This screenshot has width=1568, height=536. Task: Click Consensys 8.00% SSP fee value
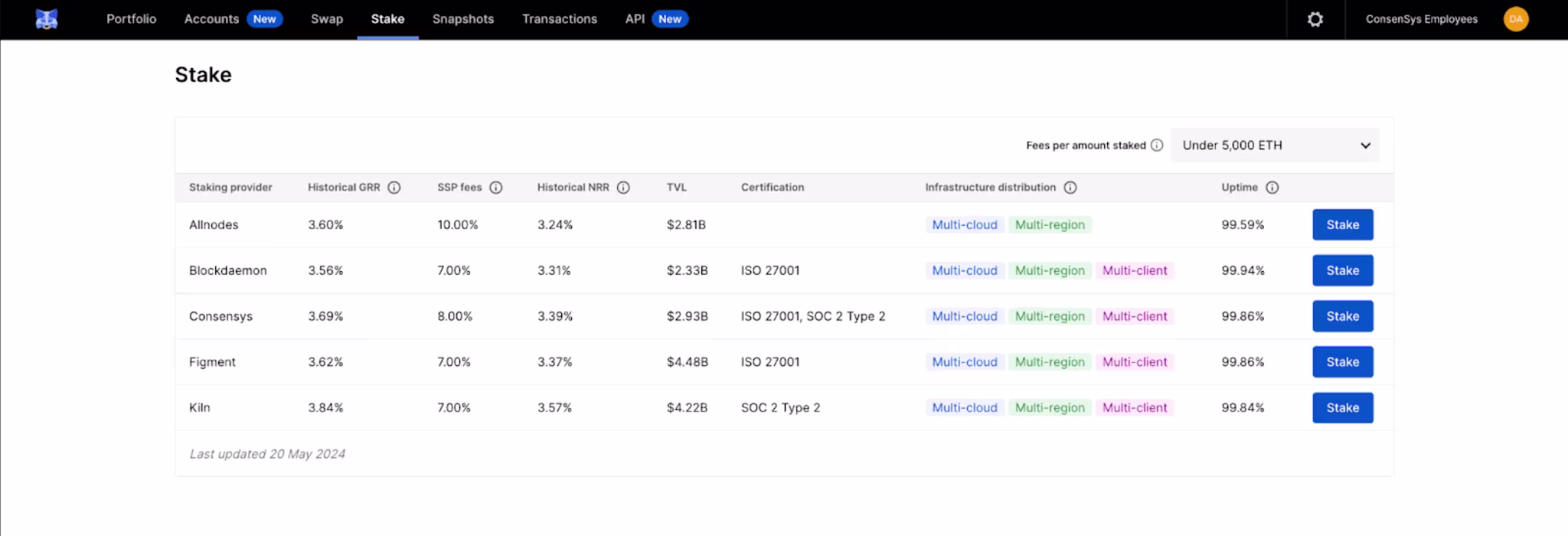point(455,316)
